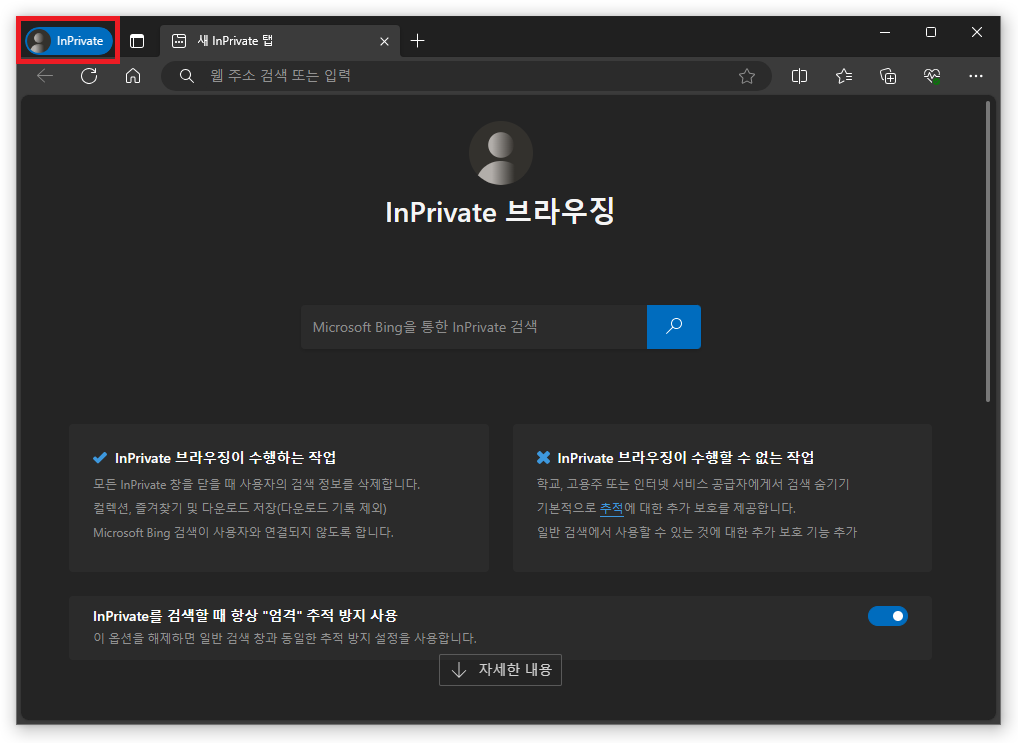This screenshot has height=743, width=1018.
Task: Toggle the "엄격" 추적 방지 switch
Action: pos(888,616)
